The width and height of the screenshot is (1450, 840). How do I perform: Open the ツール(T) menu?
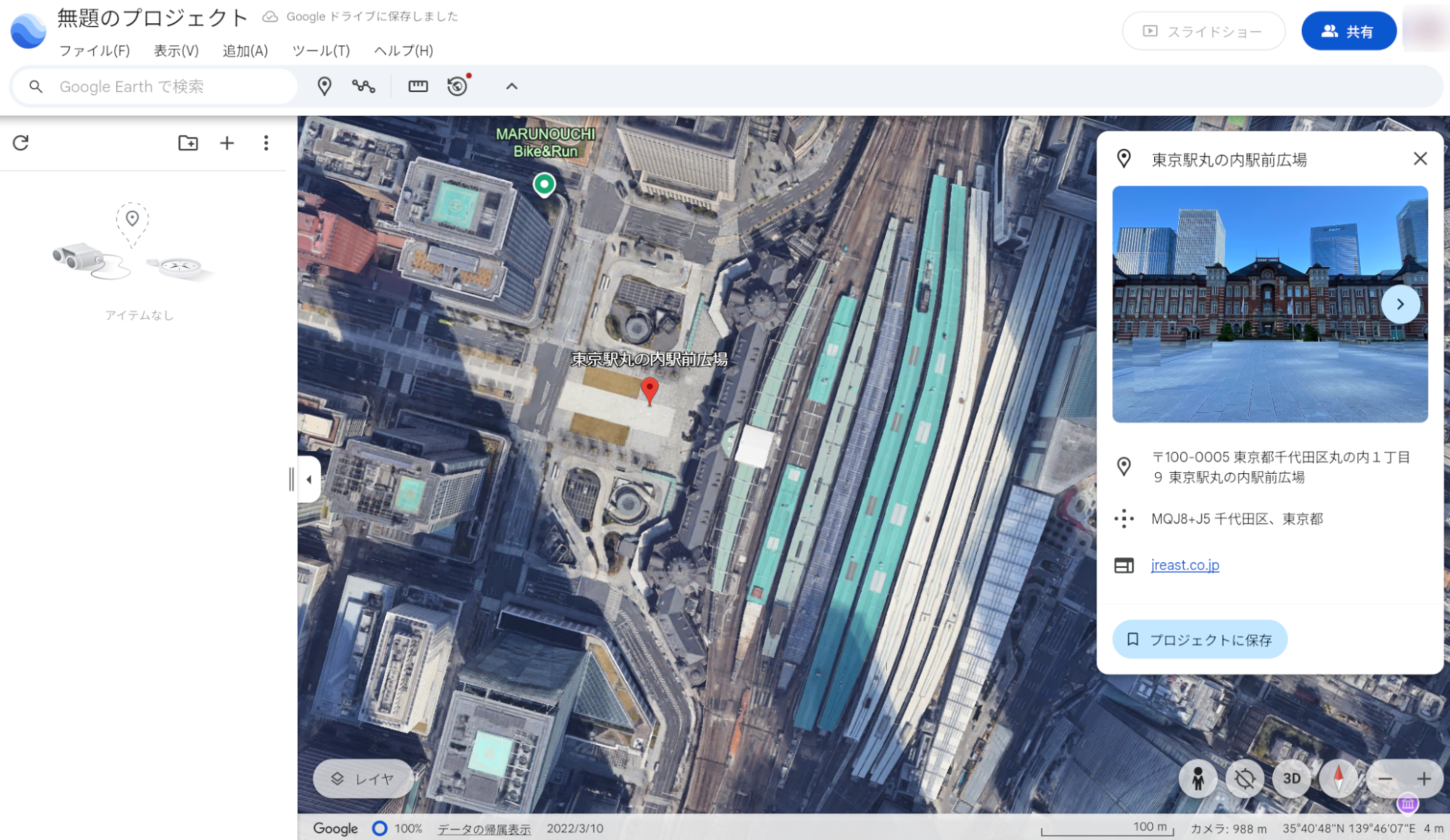tap(321, 51)
